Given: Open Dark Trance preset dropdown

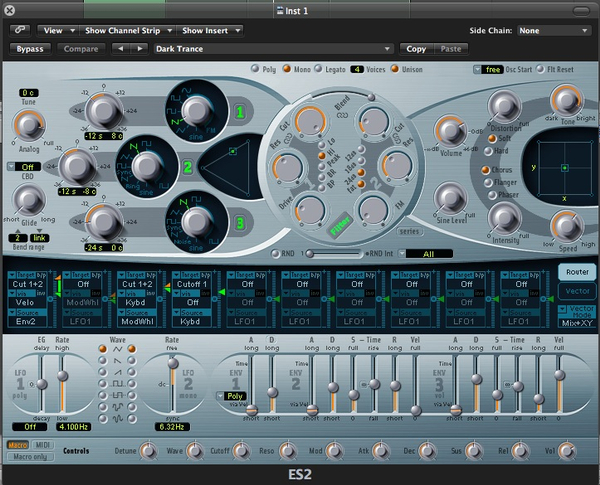Looking at the screenshot, I should click(x=273, y=49).
